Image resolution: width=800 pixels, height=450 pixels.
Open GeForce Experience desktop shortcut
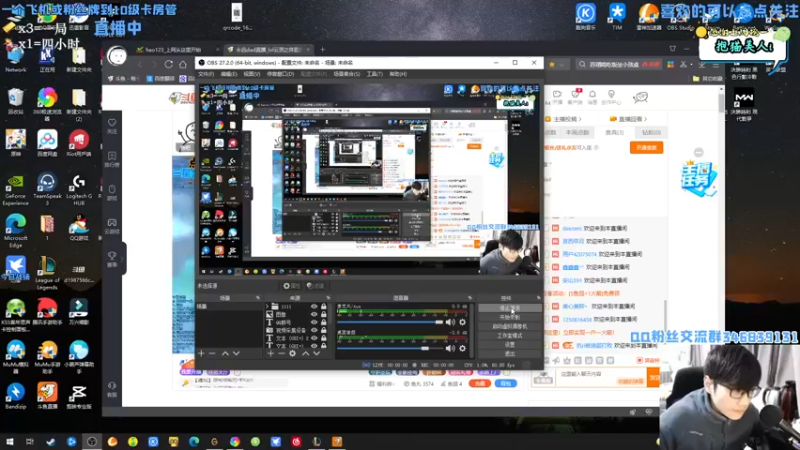(15, 189)
